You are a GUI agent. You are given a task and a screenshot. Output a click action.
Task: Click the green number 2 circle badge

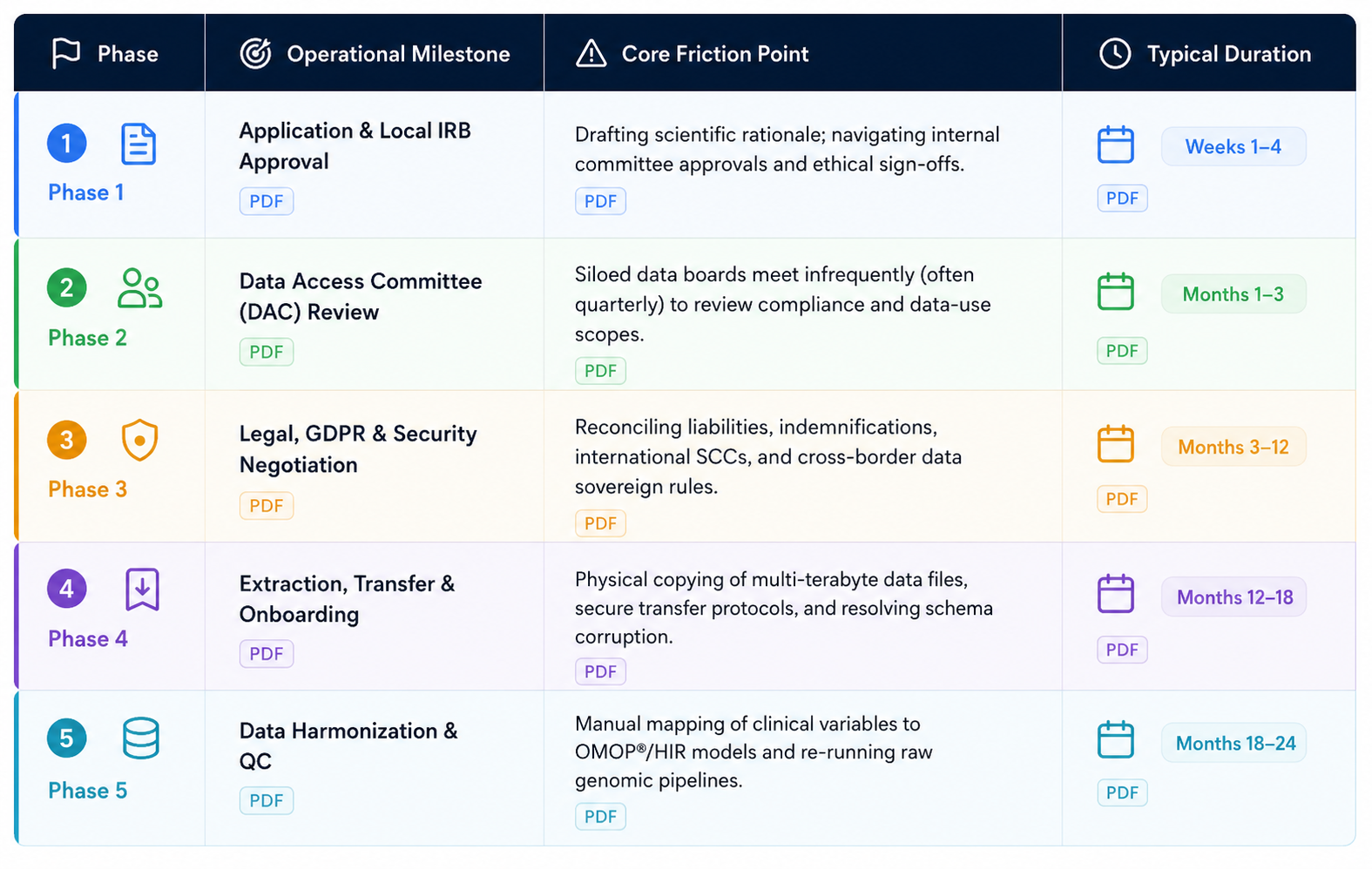tap(66, 287)
